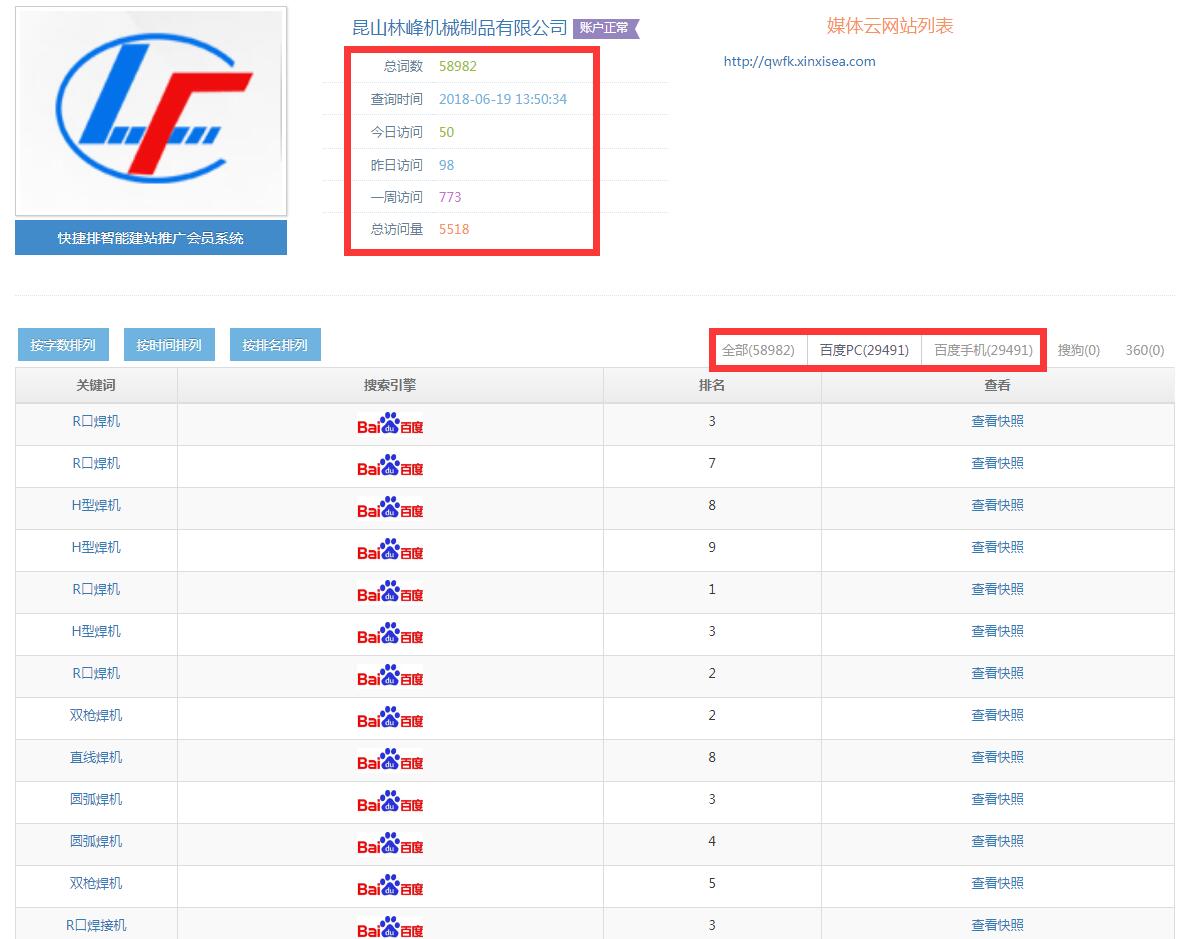
Task: Switch to the 百度手机(29491) tab
Action: [x=983, y=350]
